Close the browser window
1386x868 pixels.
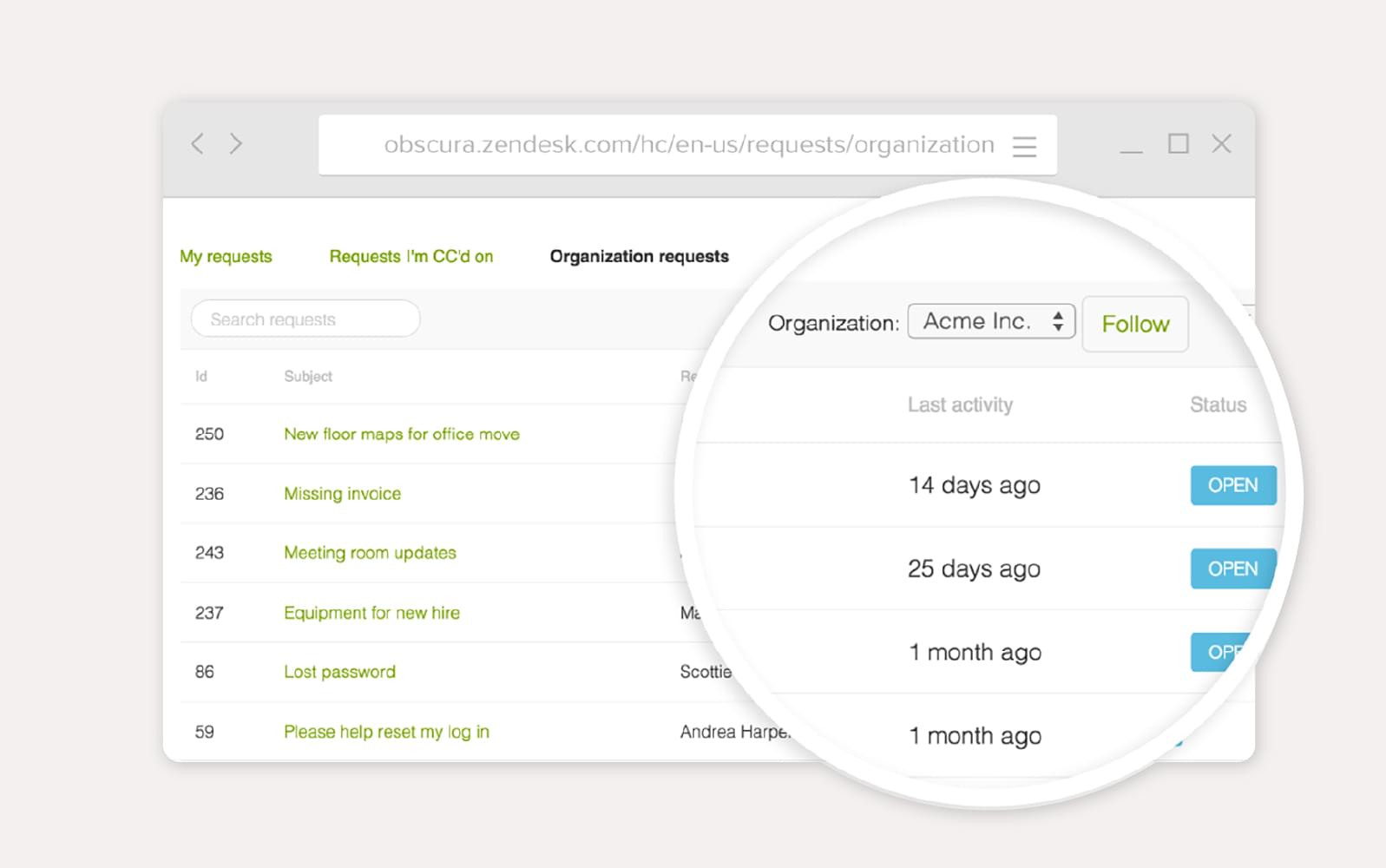1221,143
